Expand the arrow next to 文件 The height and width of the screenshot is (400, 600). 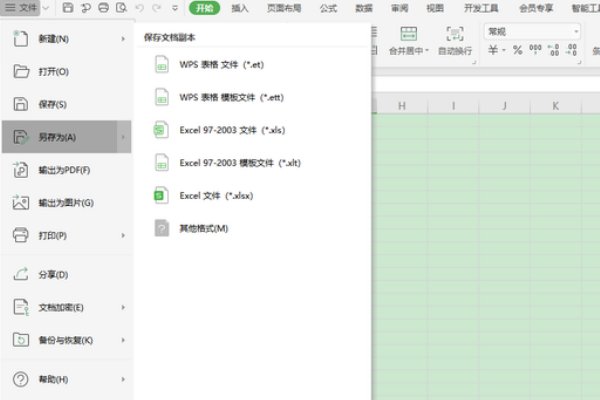click(x=46, y=8)
